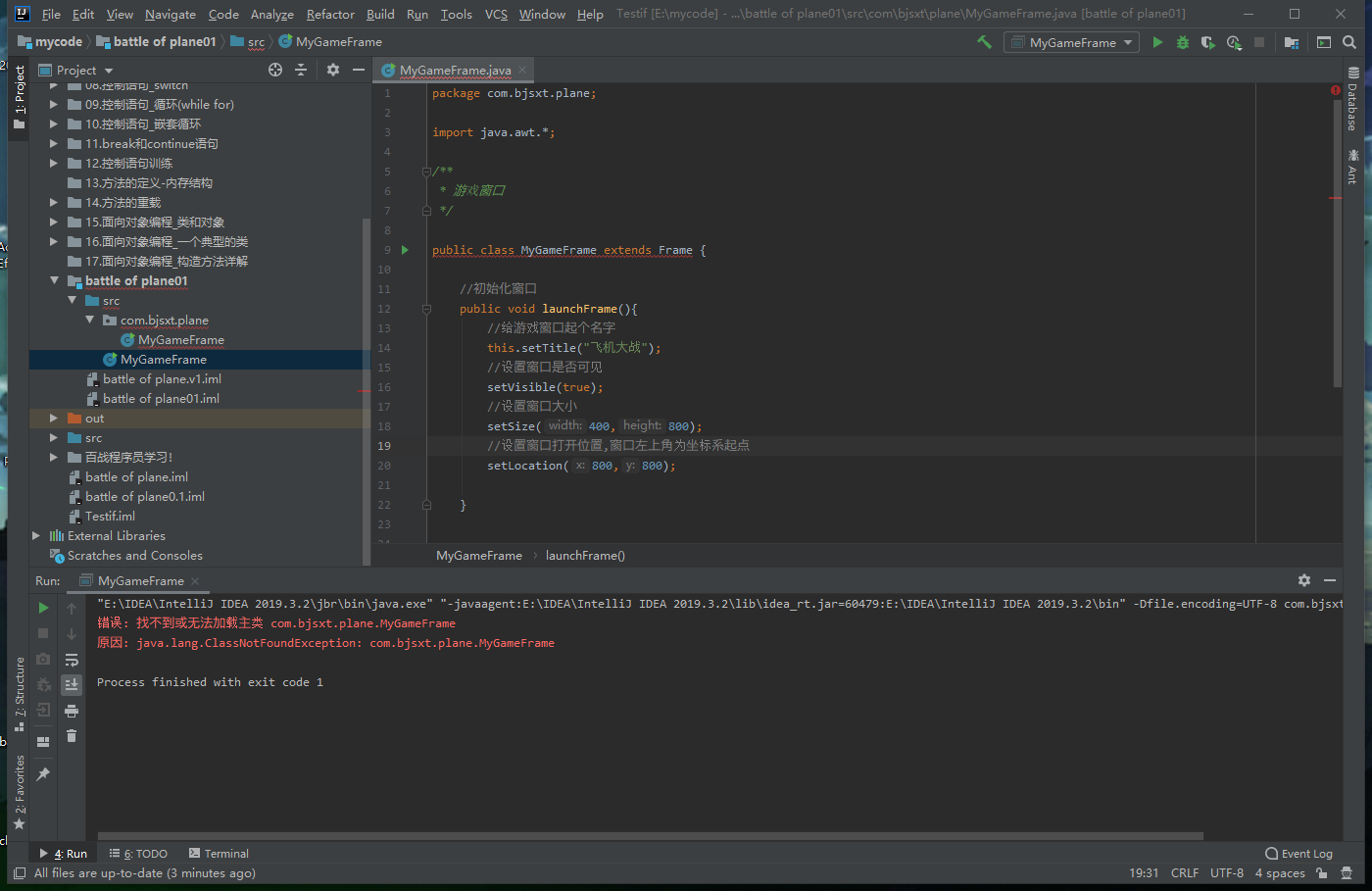1372x891 pixels.
Task: Run MyGameFrame from the top toolbar
Action: (1157, 42)
